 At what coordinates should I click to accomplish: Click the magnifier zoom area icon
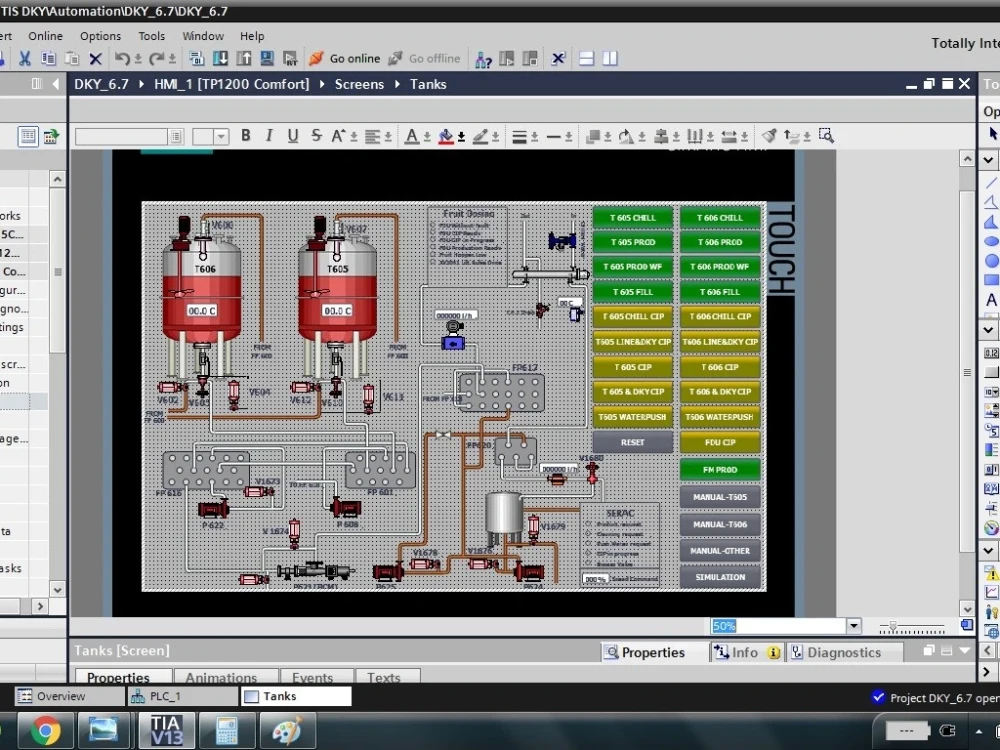[x=826, y=135]
